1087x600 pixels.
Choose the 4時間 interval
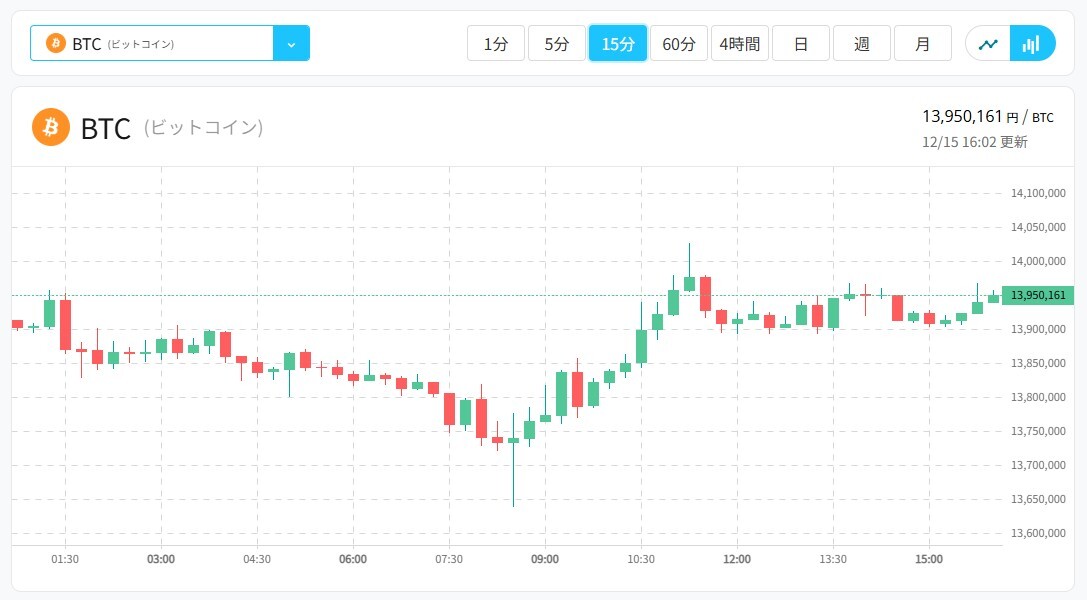point(740,44)
